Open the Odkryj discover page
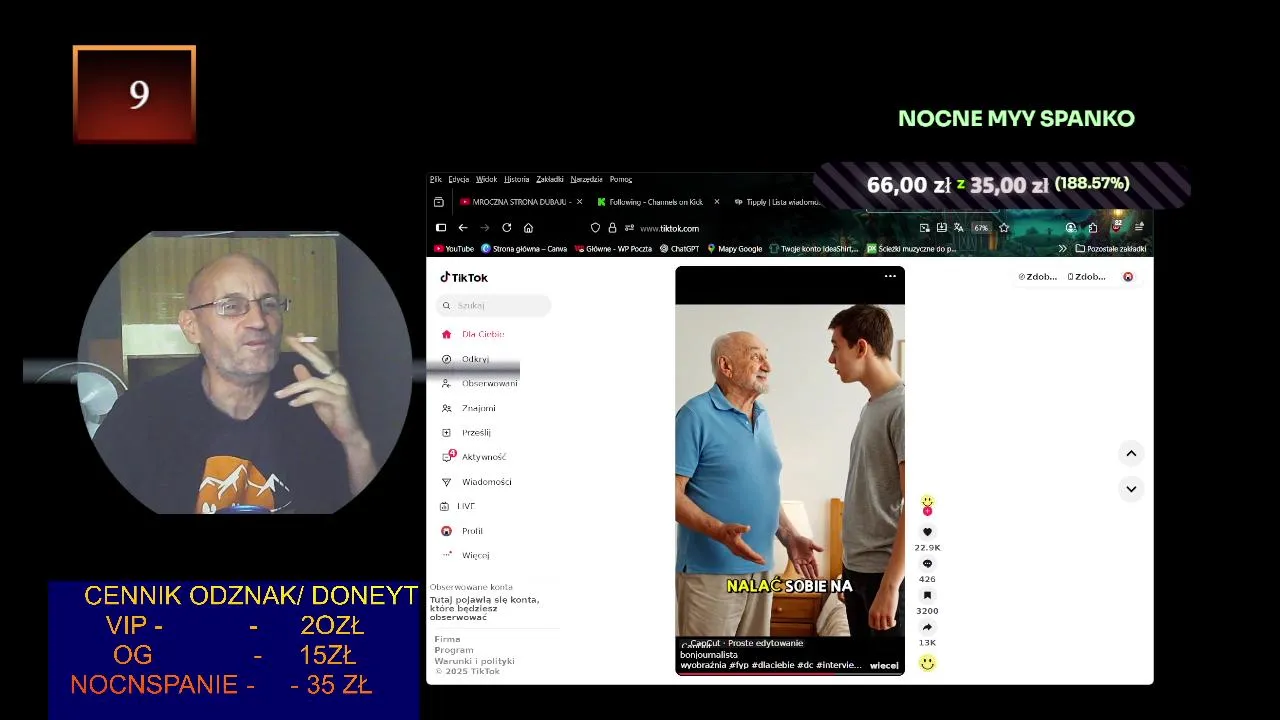1280x720 pixels. click(467, 359)
